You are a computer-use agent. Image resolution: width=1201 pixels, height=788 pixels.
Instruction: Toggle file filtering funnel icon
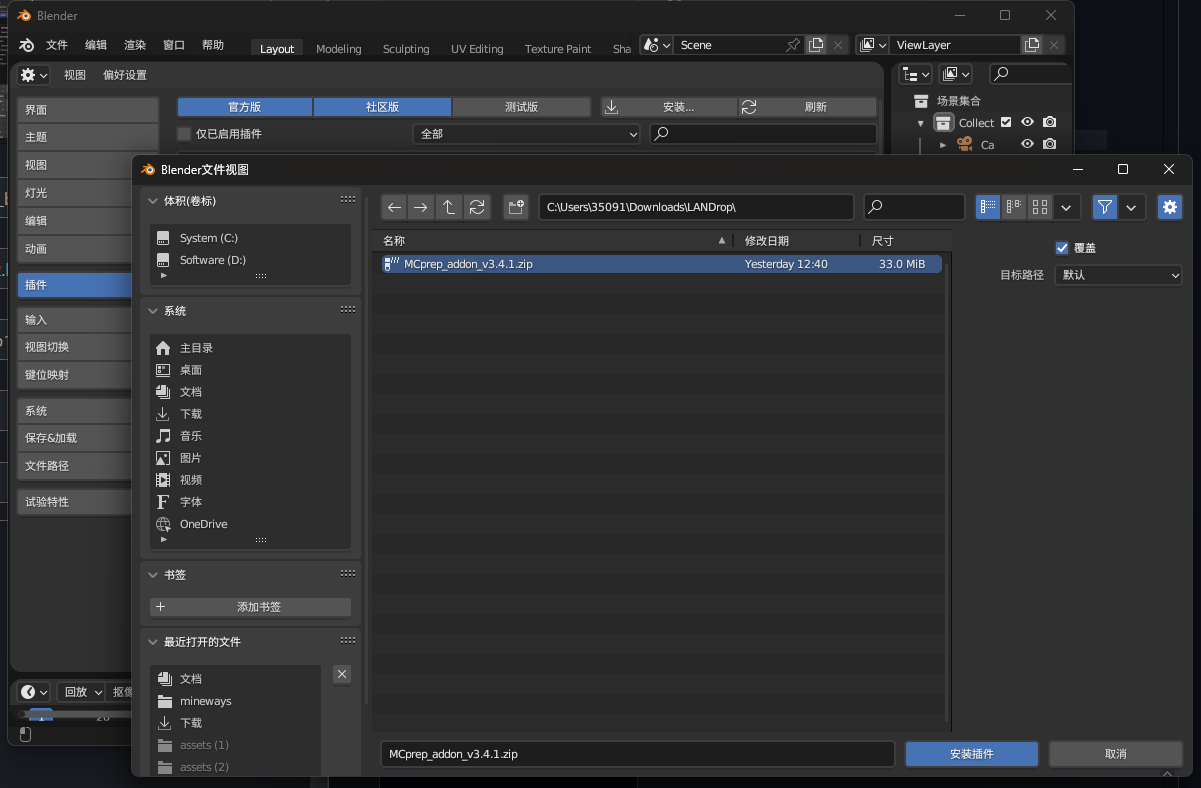(1105, 207)
